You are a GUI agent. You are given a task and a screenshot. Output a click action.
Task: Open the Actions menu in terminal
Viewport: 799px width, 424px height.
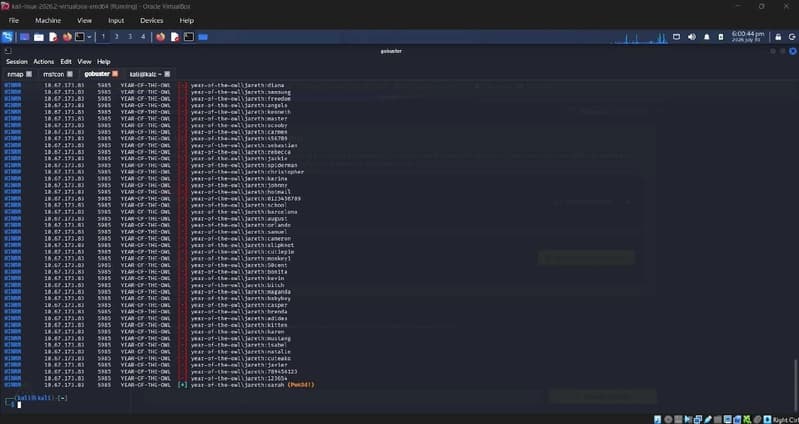pos(43,62)
